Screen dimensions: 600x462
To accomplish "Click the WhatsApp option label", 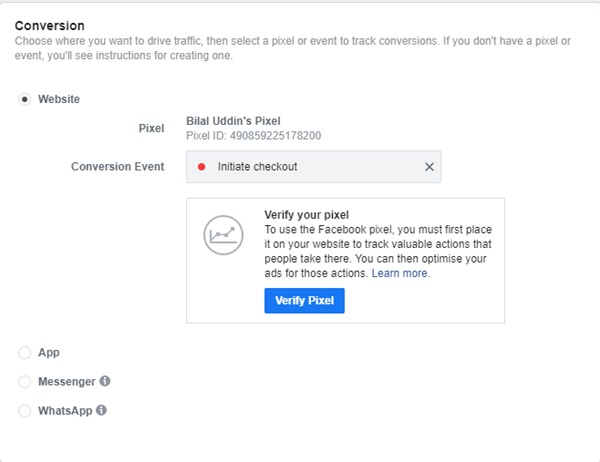I will (65, 411).
